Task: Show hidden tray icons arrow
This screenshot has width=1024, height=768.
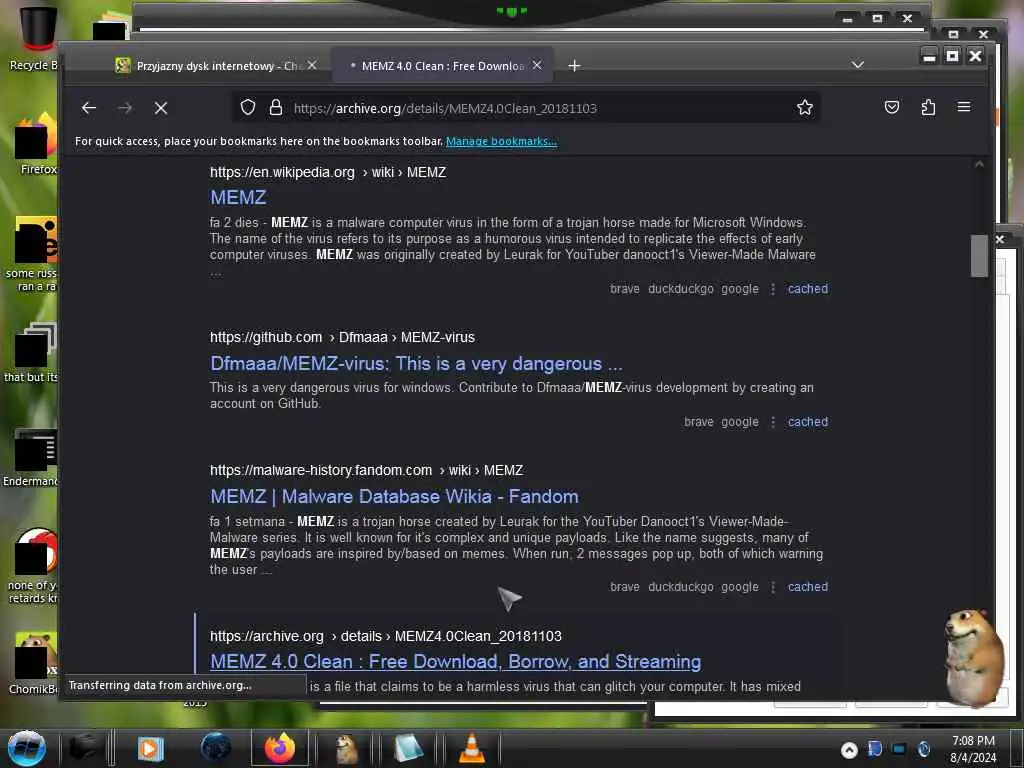Action: click(849, 750)
